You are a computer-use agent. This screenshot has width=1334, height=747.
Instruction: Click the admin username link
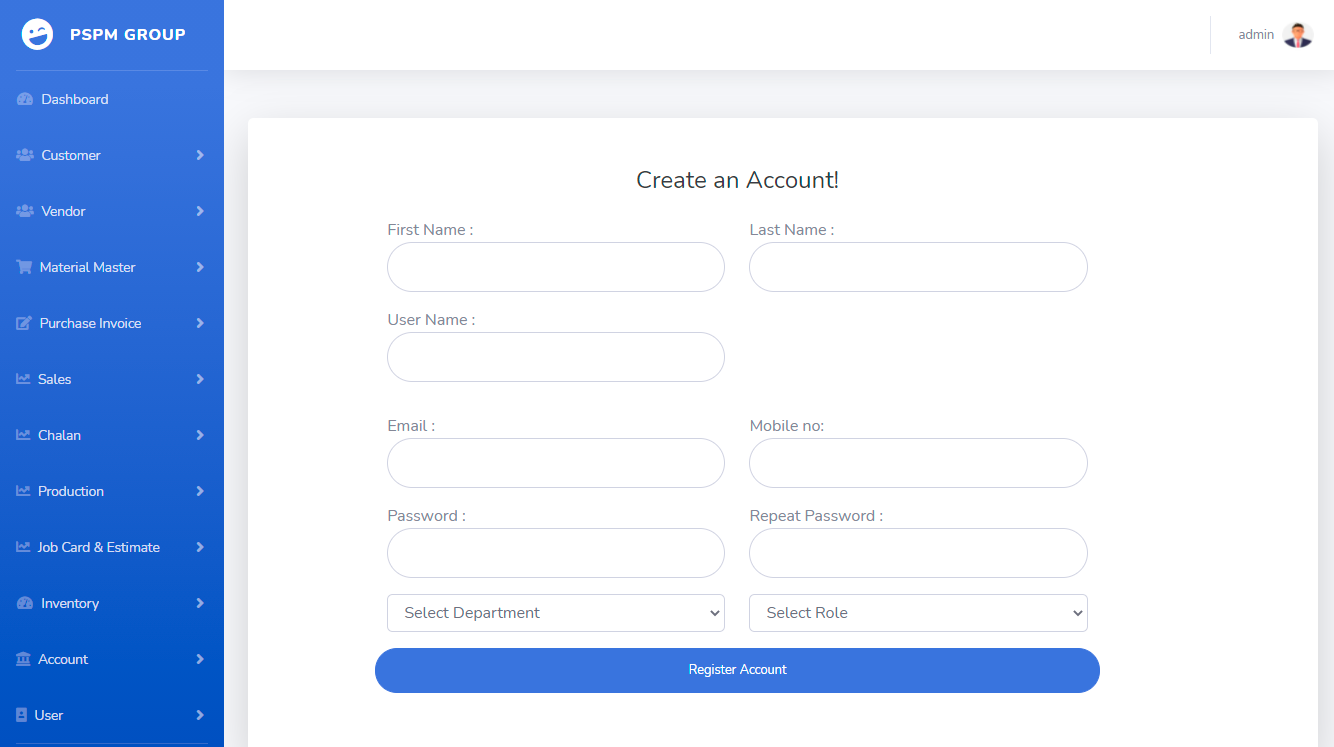coord(1256,35)
